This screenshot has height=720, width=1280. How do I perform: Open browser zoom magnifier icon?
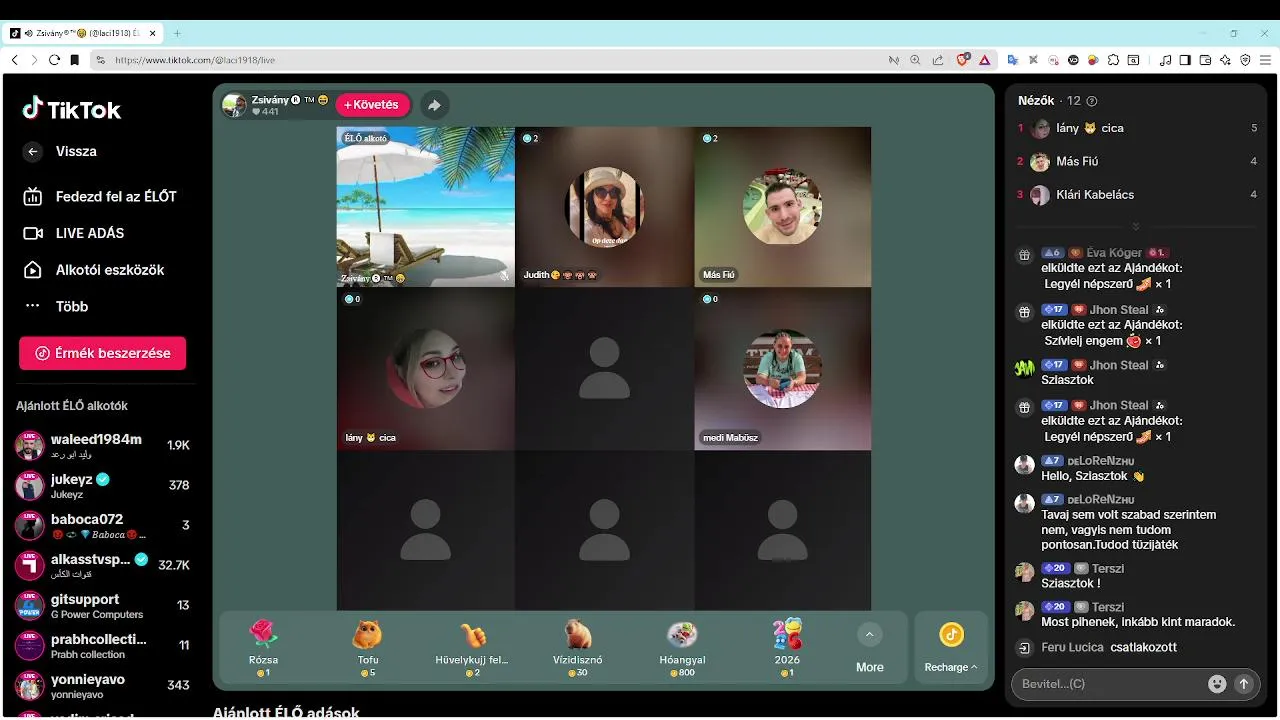[915, 60]
